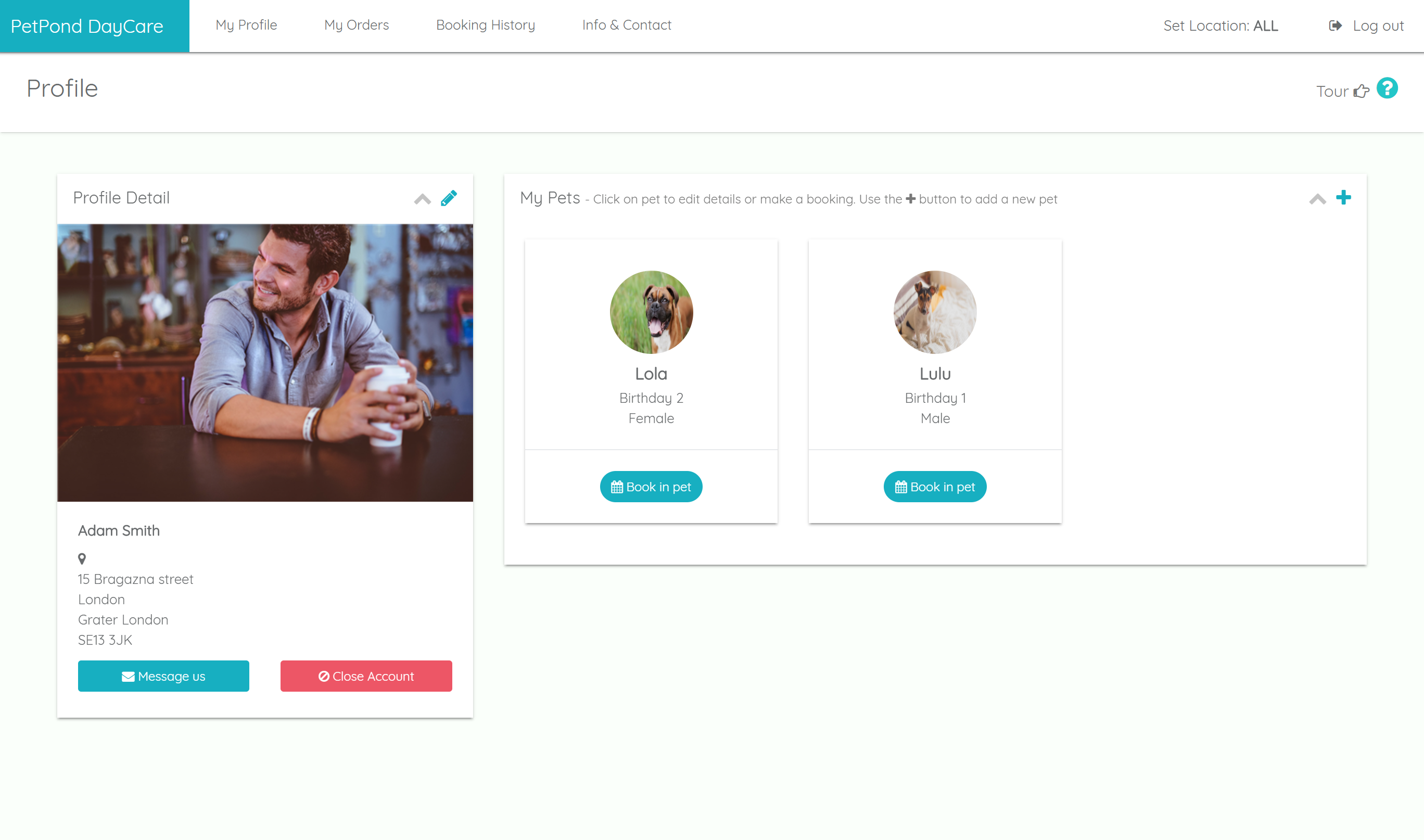Click the PetPond DayCare logo

point(87,26)
